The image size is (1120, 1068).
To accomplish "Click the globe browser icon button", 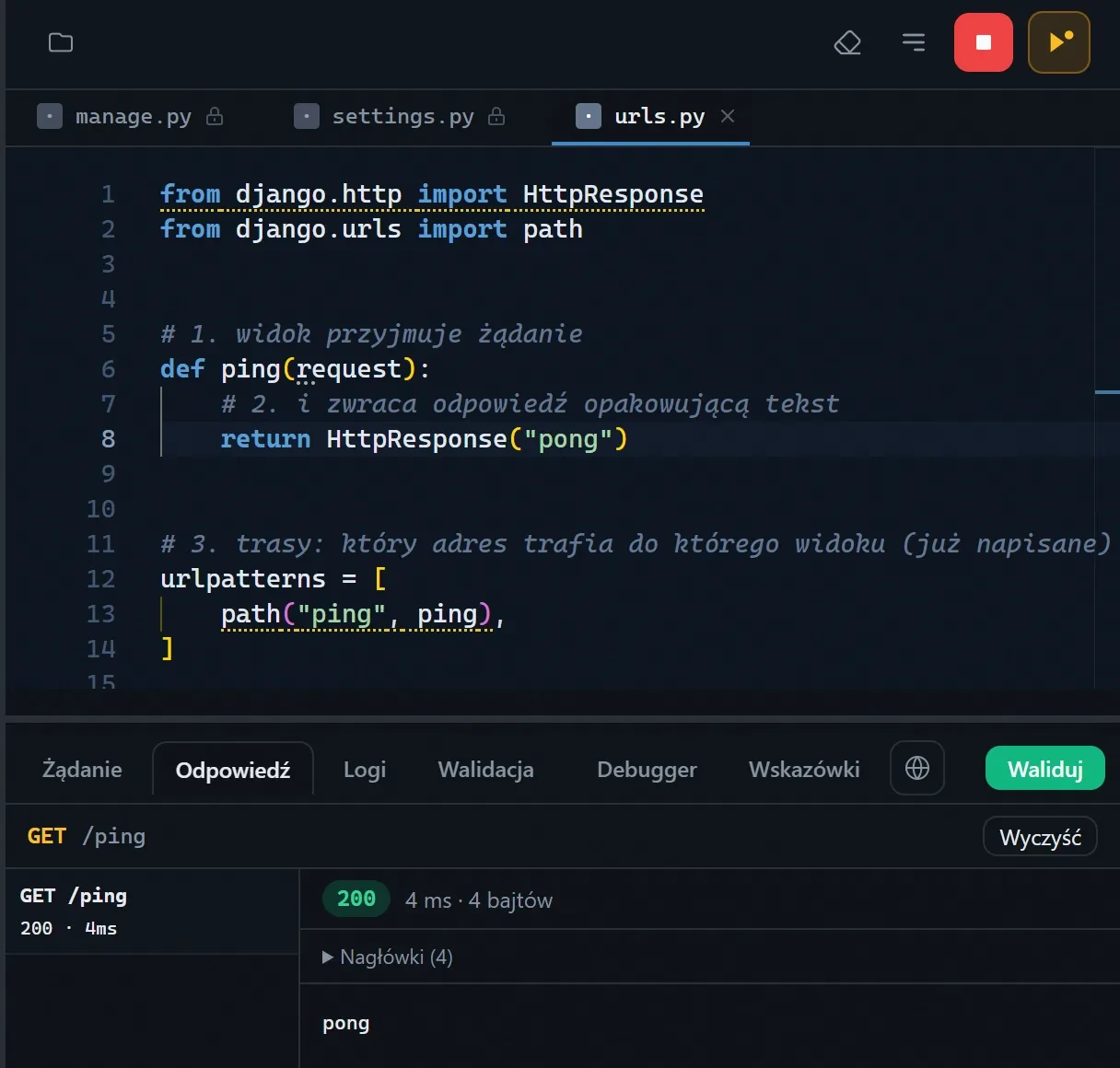I will click(917, 768).
